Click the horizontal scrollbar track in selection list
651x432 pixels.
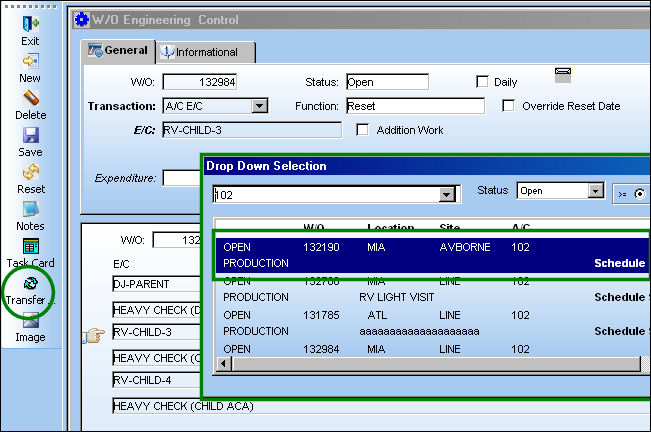click(436, 364)
